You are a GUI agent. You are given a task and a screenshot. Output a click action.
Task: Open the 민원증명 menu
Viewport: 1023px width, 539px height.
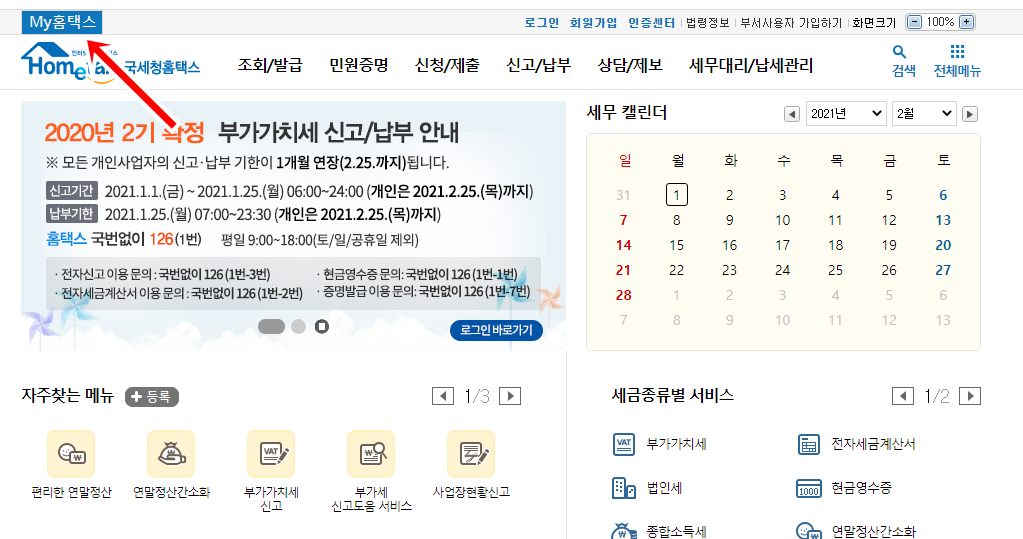(x=359, y=65)
